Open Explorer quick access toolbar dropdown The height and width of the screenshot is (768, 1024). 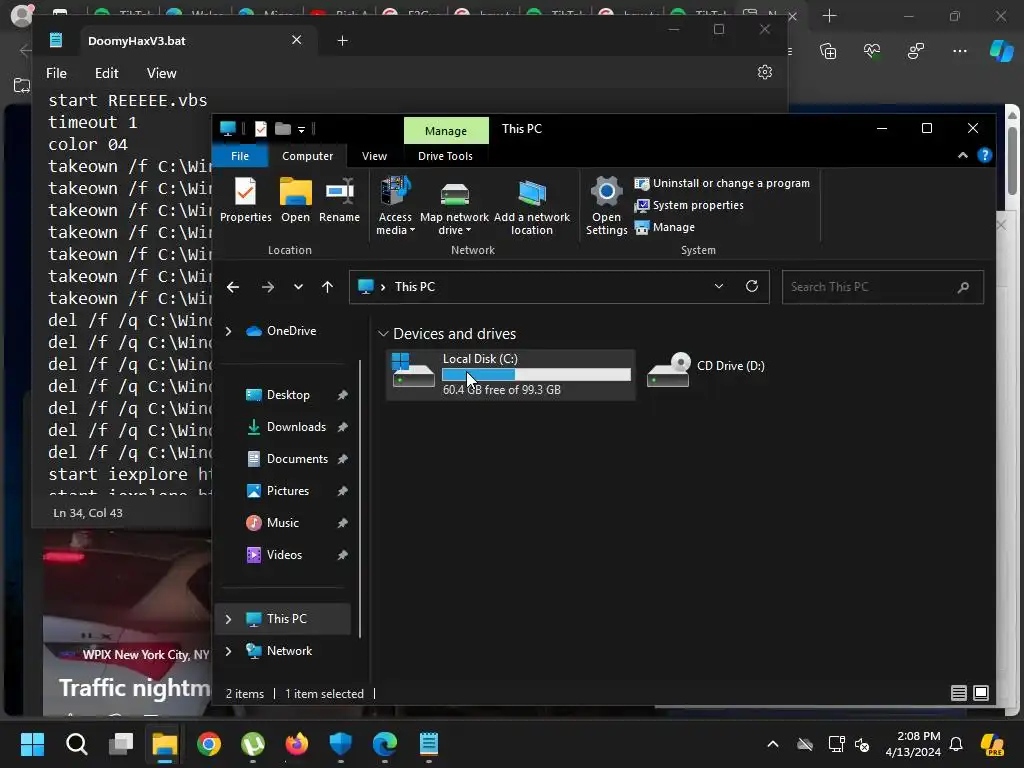pyautogui.click(x=302, y=129)
